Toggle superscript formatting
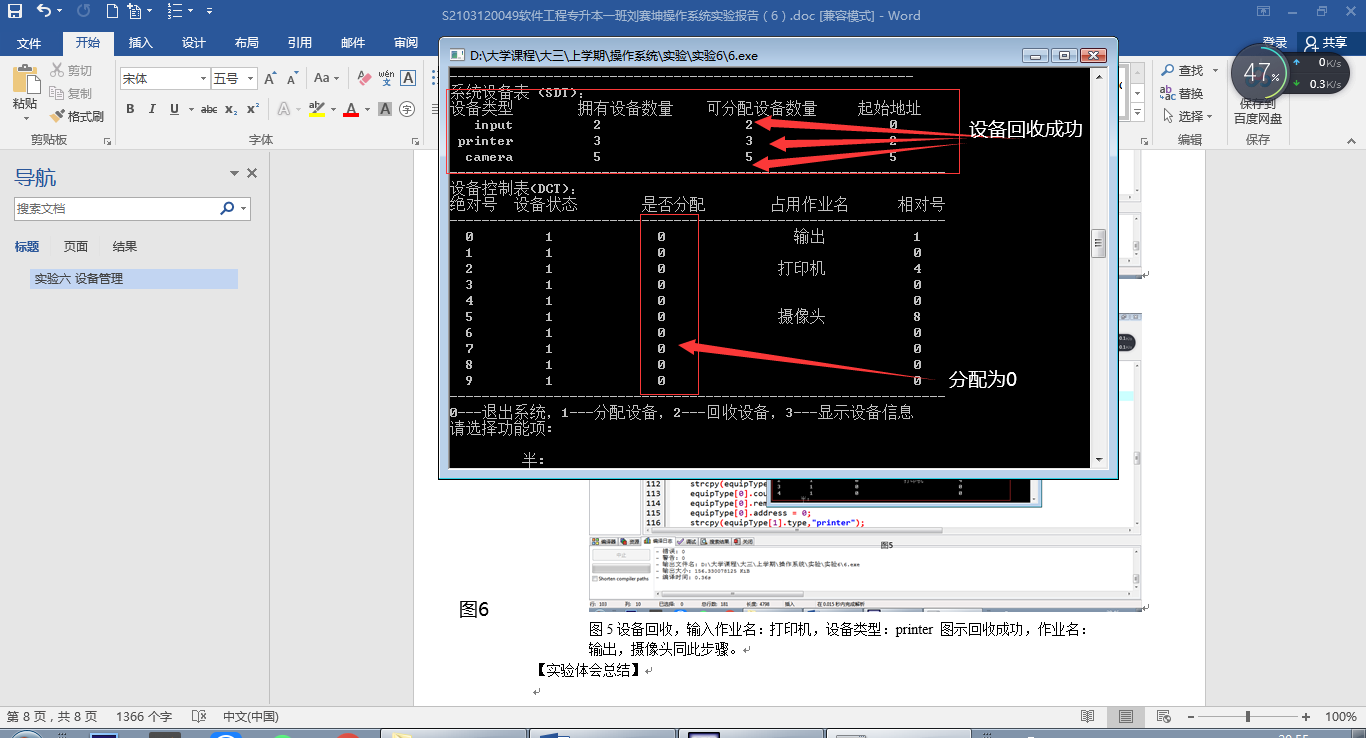The width and height of the screenshot is (1366, 738). (x=253, y=109)
